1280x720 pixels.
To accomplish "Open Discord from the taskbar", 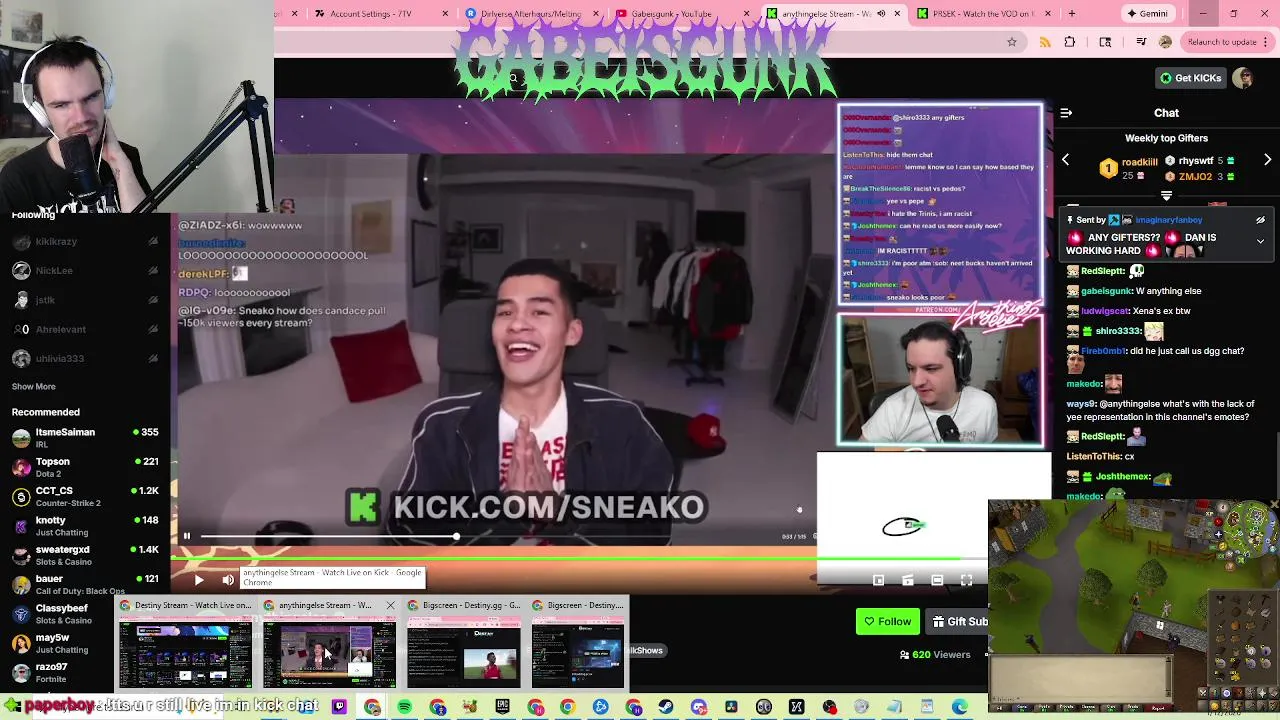I will [x=699, y=707].
